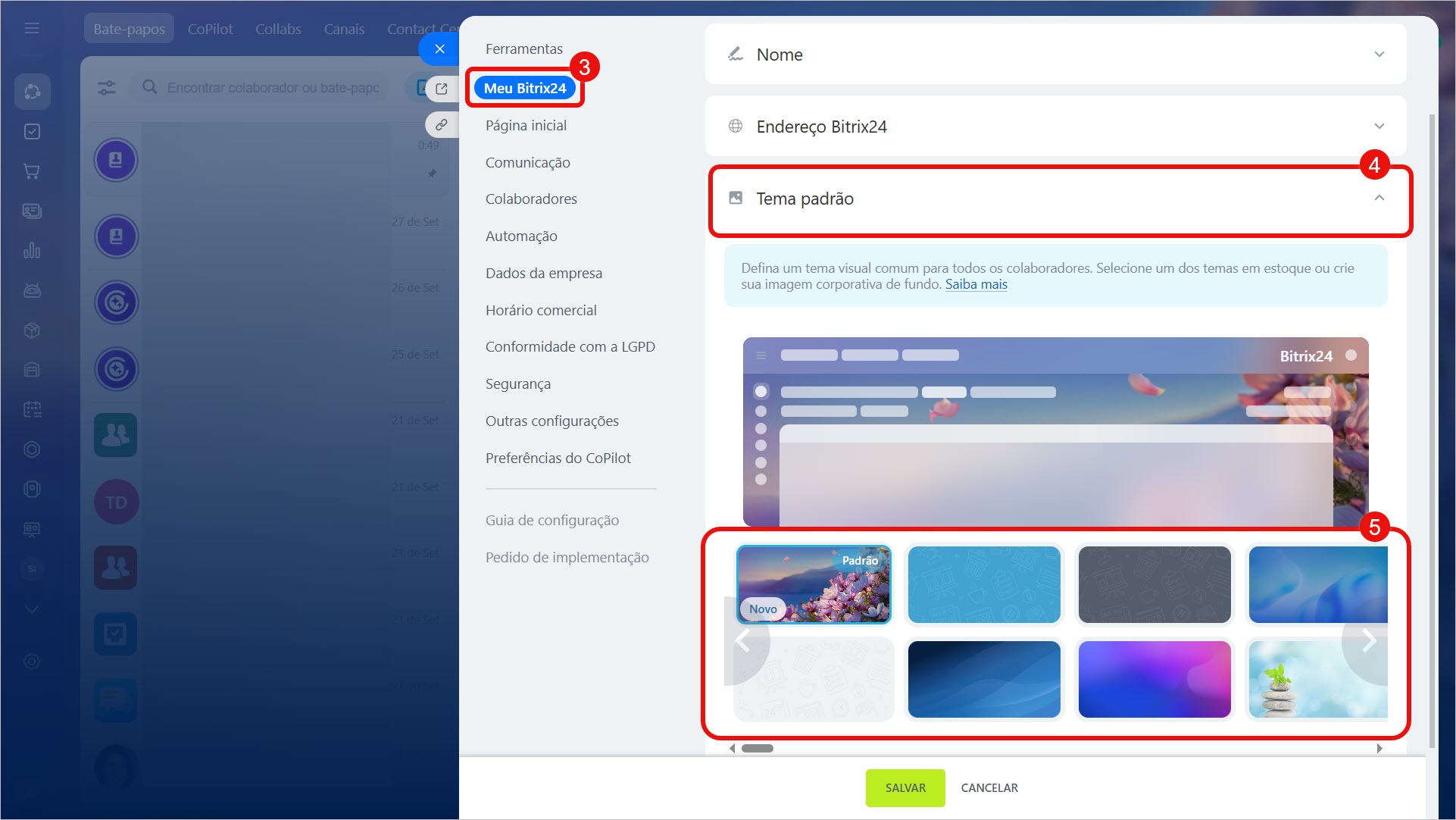Image resolution: width=1456 pixels, height=820 pixels.
Task: Click the bar chart analytics sidebar icon
Action: [x=32, y=251]
